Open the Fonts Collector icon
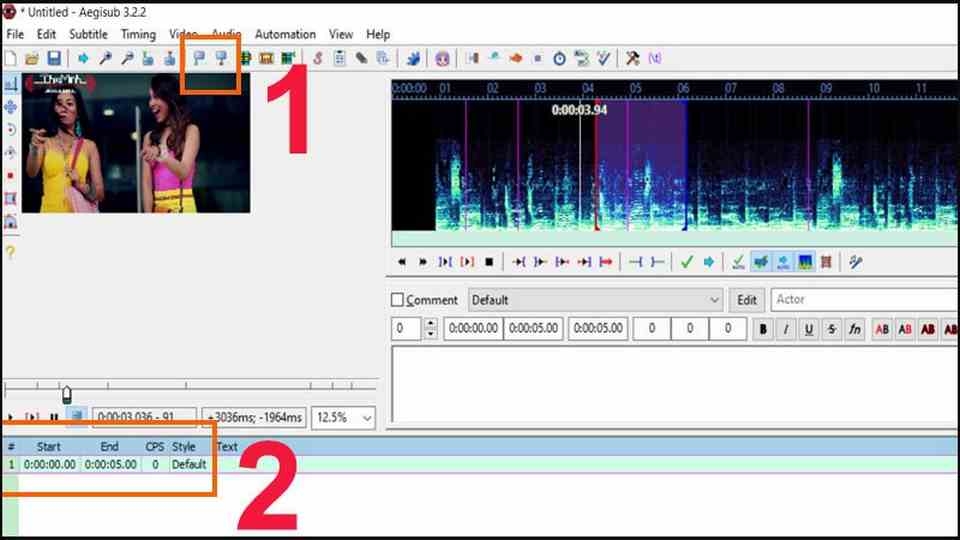 pos(383,59)
